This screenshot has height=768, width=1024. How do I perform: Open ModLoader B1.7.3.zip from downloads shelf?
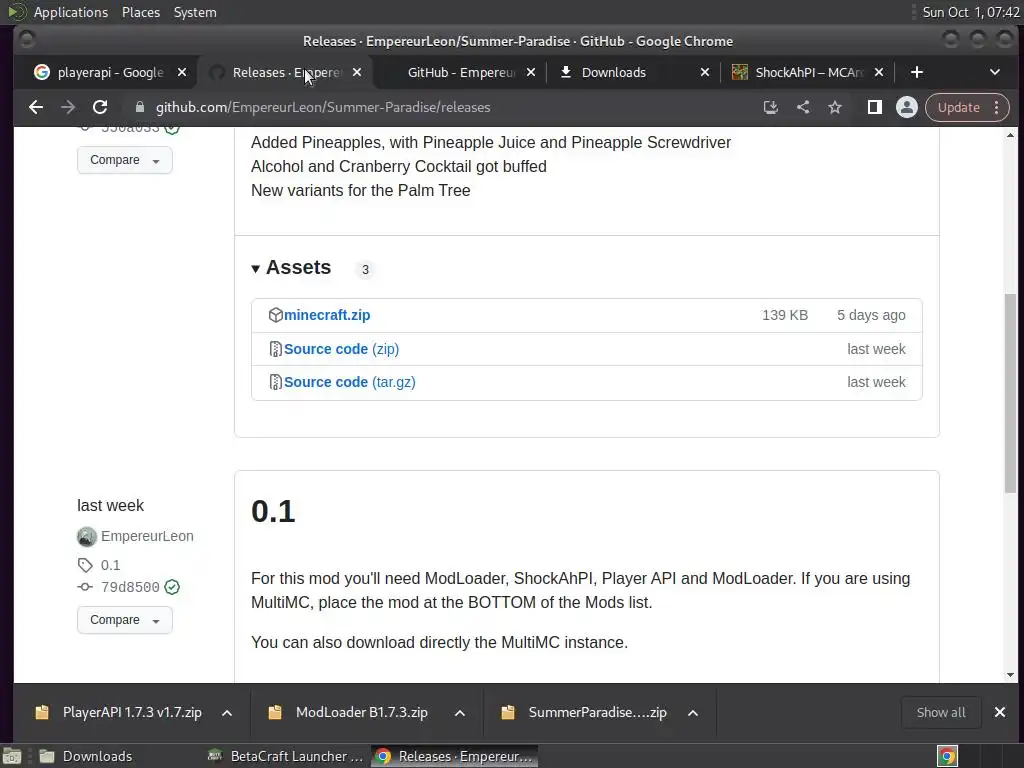coord(362,712)
